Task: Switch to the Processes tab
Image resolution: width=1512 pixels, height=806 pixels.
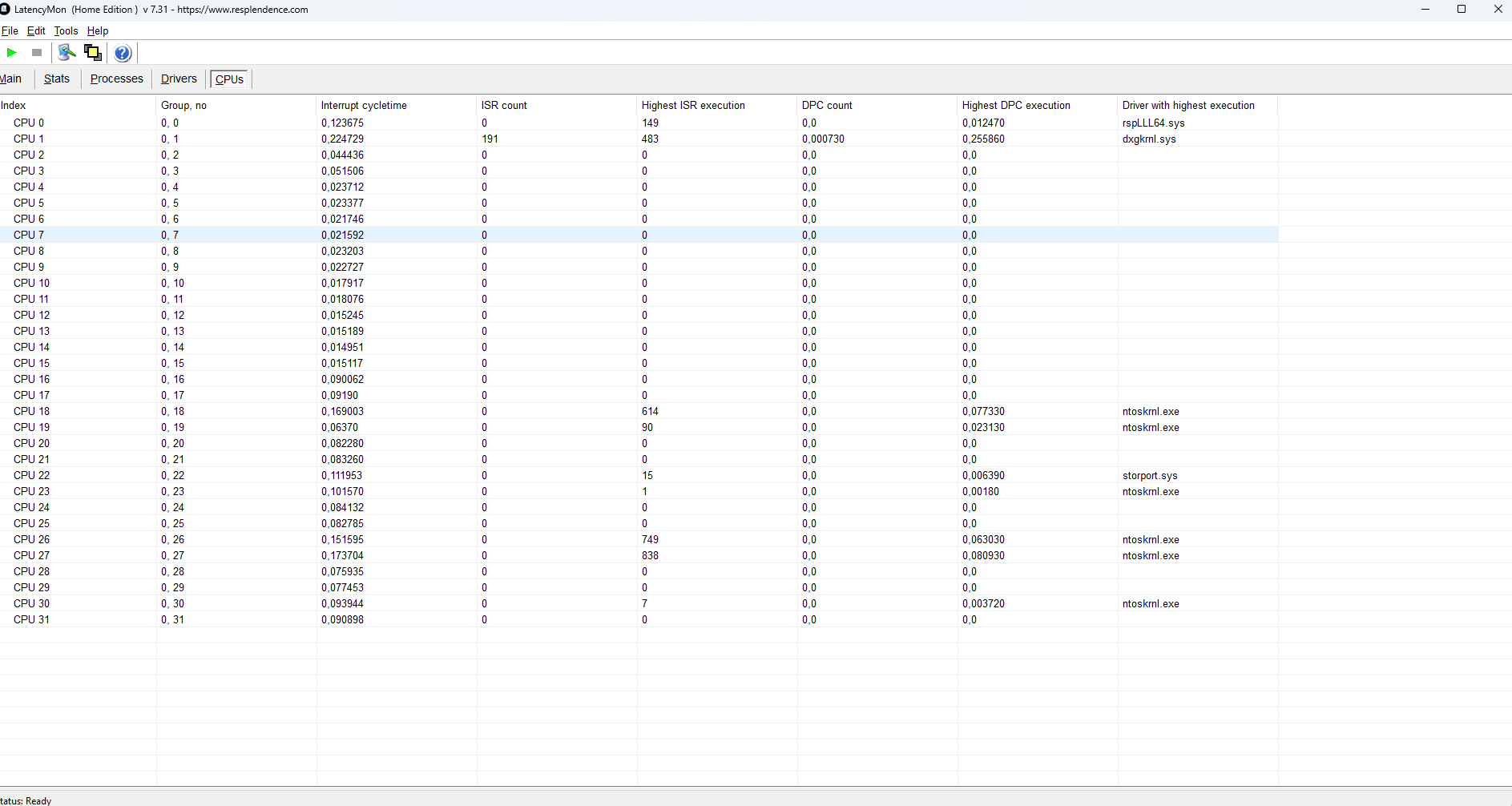Action: tap(117, 79)
